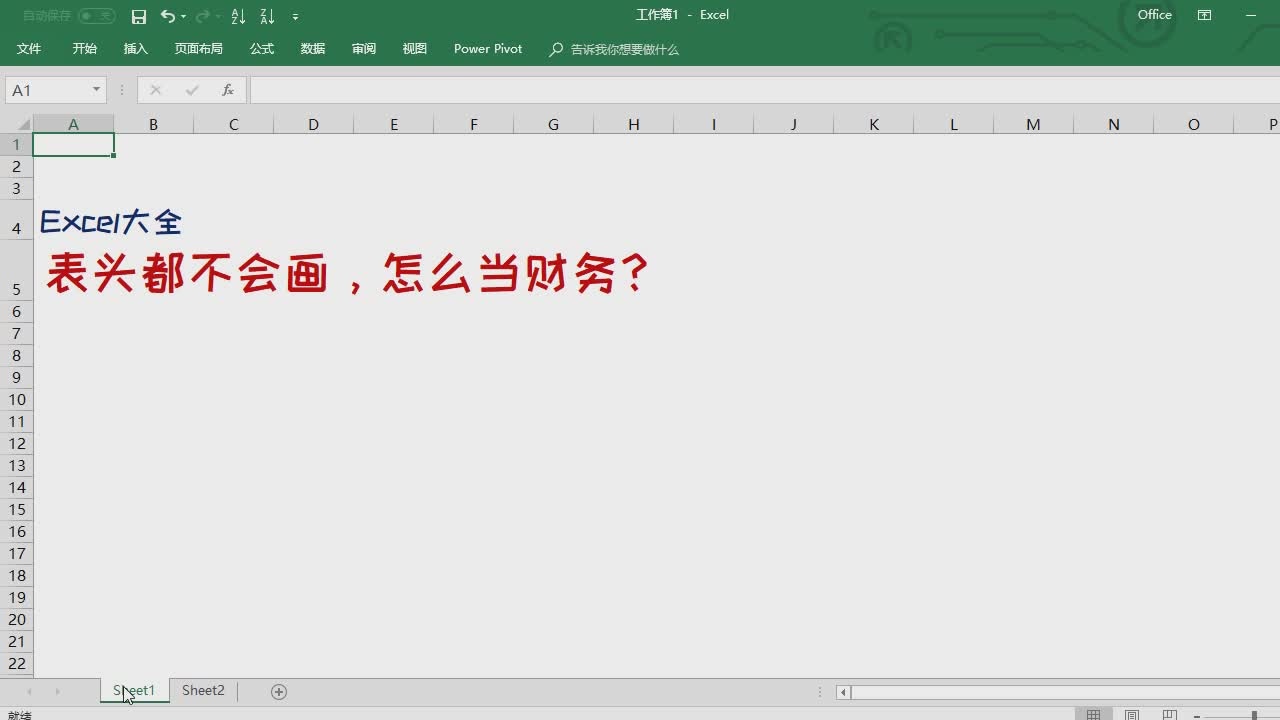
Task: Click the Cancel X icon in formula bar
Action: click(155, 90)
